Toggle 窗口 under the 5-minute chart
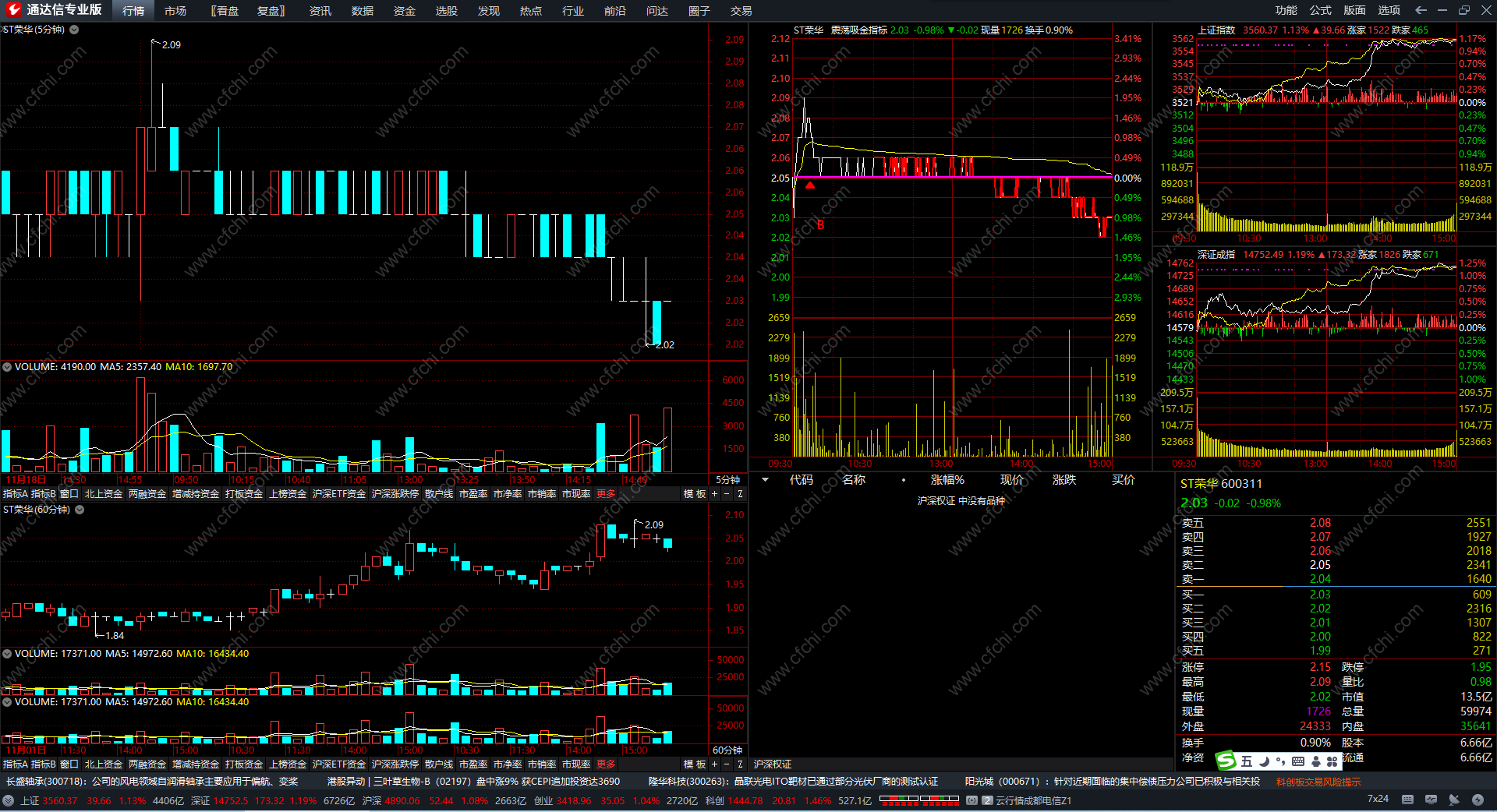Viewport: 1497px width, 812px height. pos(69,494)
